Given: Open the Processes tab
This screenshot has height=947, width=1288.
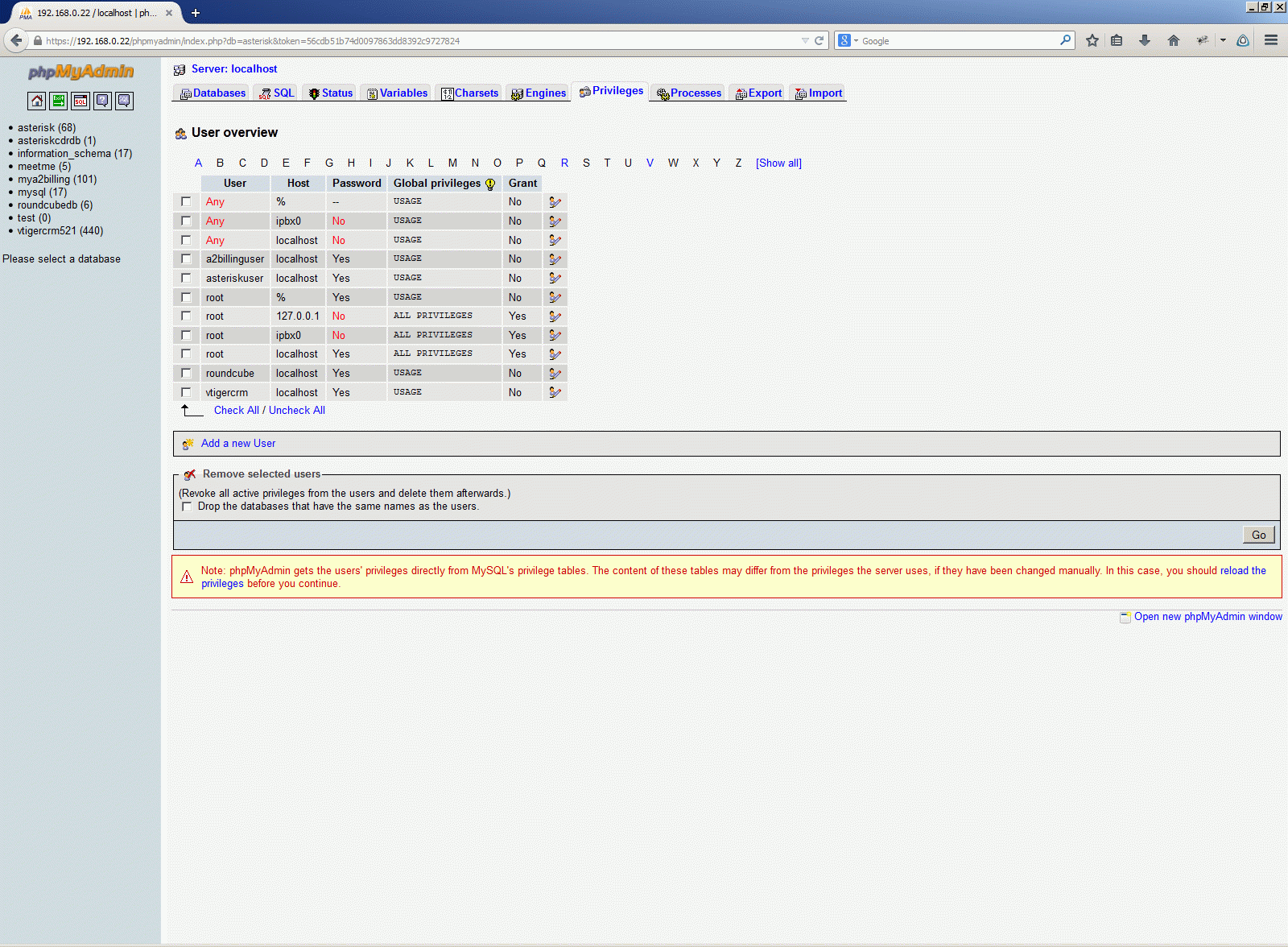Looking at the screenshot, I should (689, 93).
